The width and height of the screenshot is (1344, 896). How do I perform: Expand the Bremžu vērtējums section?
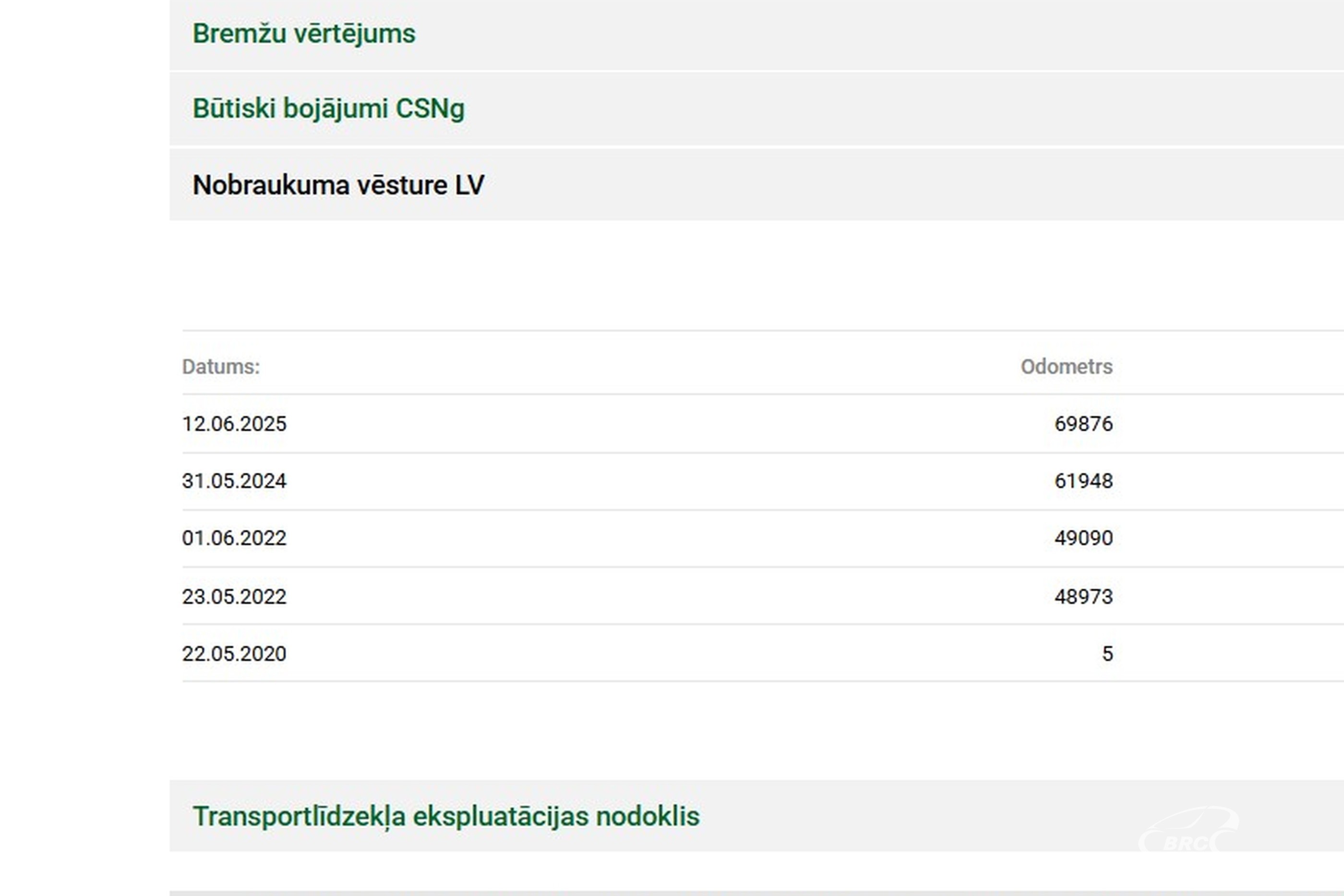click(304, 34)
